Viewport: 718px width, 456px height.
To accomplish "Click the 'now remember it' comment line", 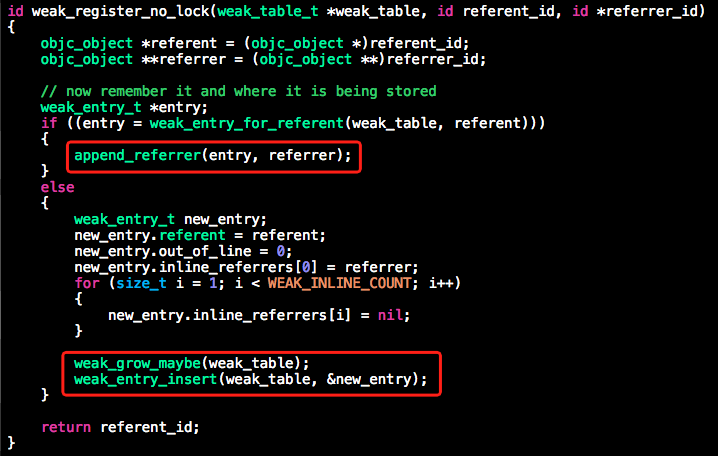I will pos(238,91).
